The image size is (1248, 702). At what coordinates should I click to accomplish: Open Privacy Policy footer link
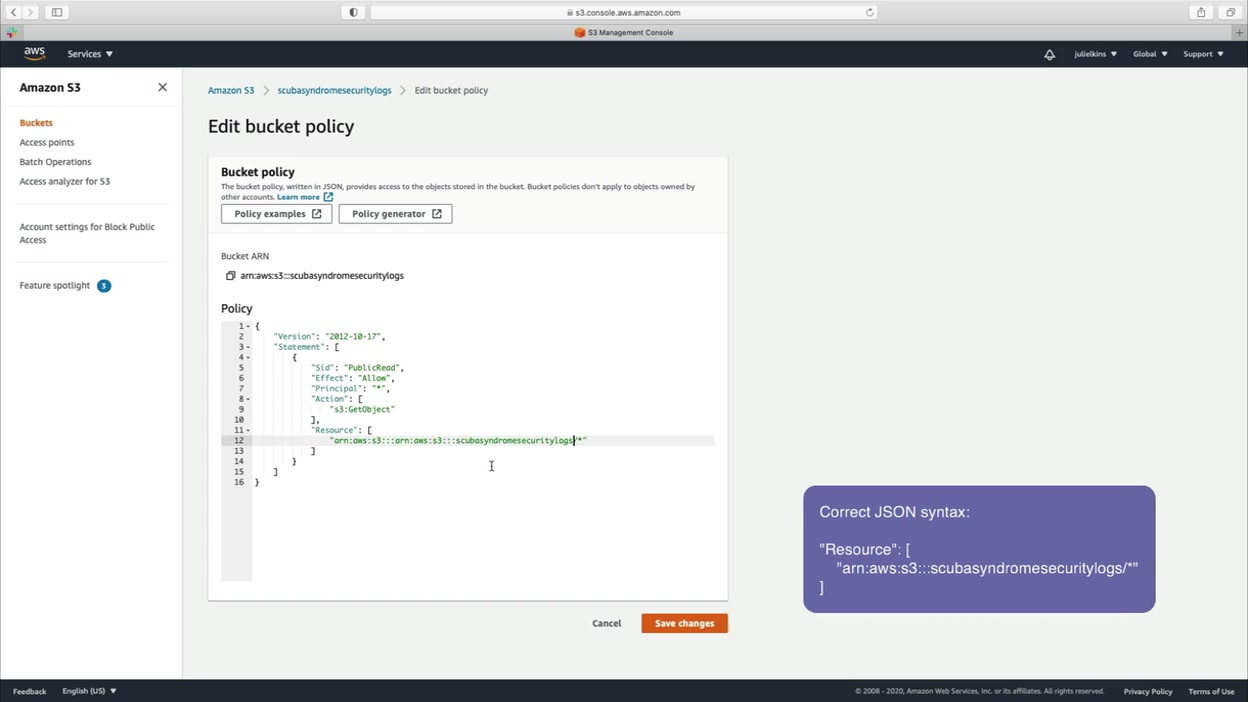(1148, 691)
